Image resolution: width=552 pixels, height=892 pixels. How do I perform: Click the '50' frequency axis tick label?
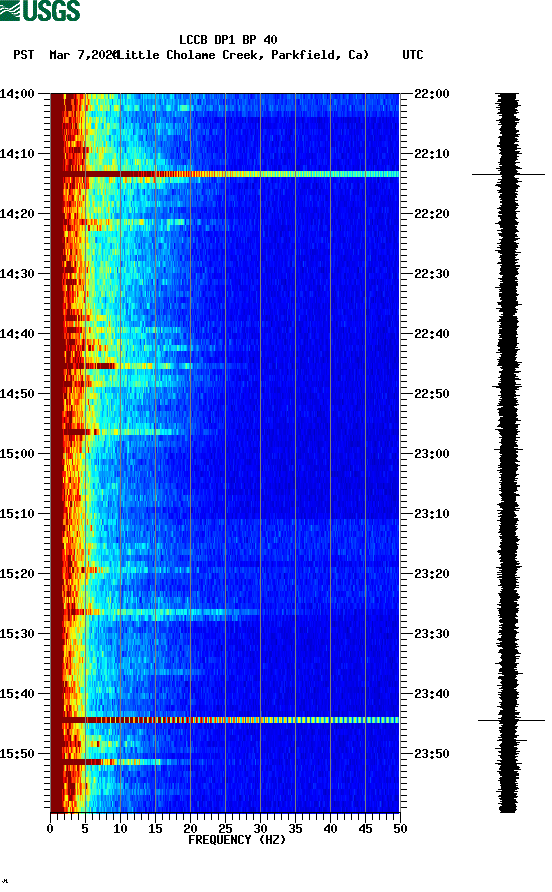400,828
